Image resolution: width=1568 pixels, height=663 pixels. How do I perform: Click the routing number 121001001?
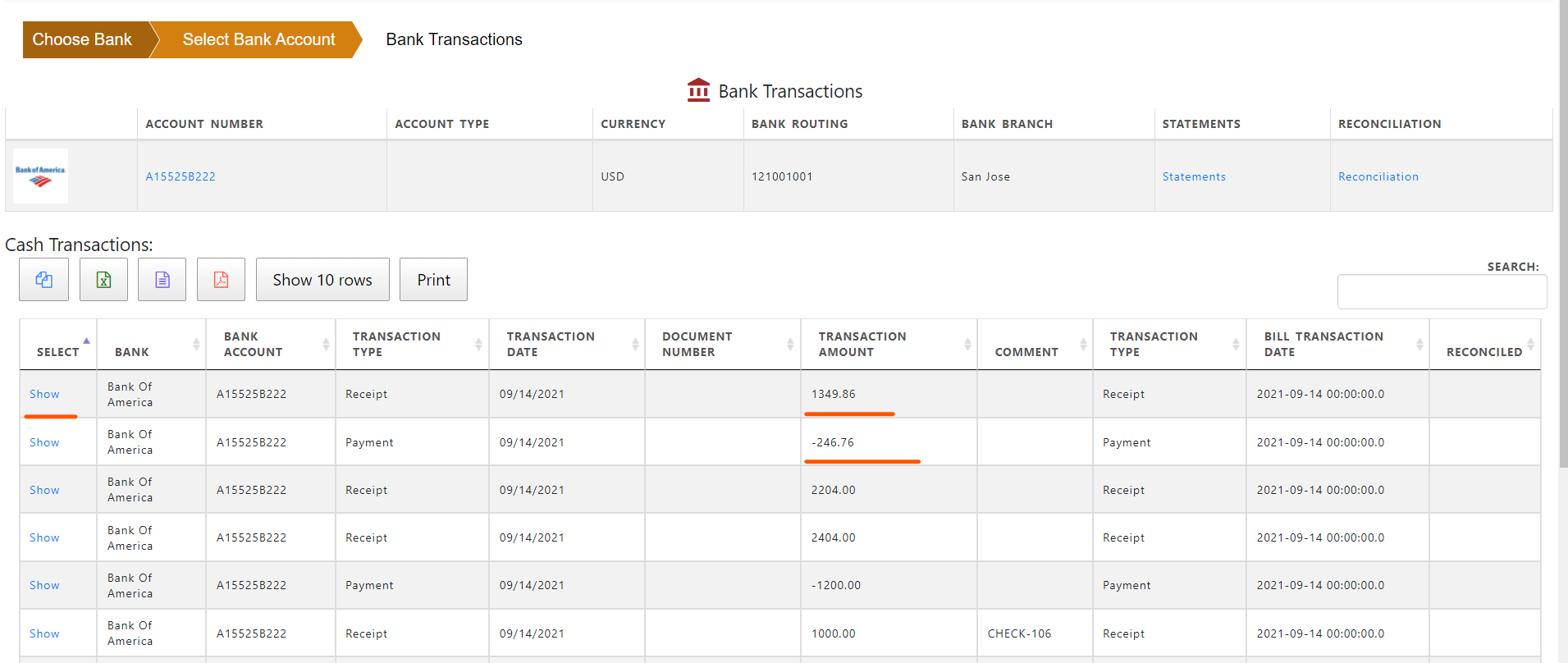click(x=782, y=176)
